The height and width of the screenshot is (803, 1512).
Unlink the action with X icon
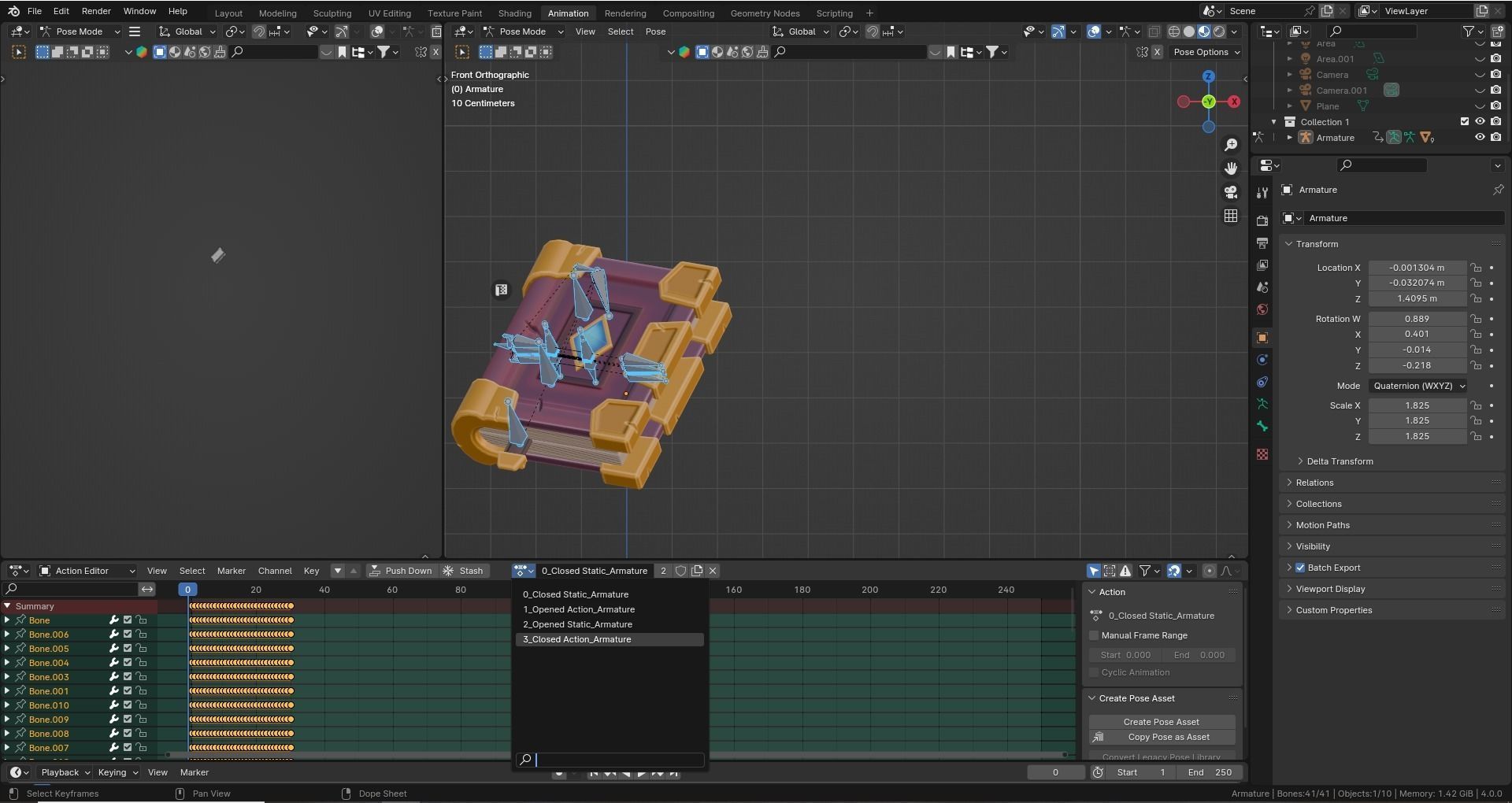713,571
